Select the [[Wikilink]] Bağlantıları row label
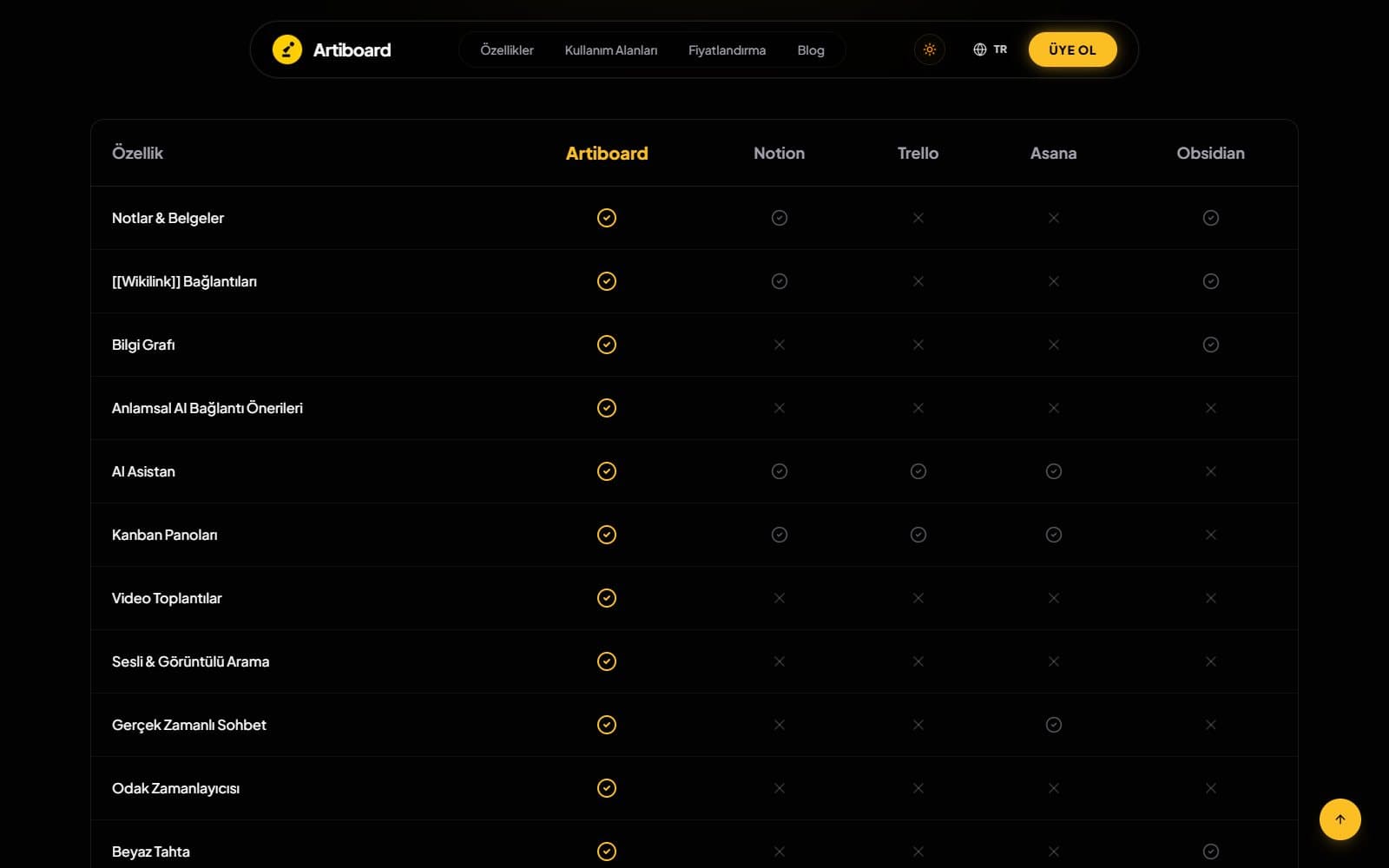Viewport: 1389px width, 868px height. (x=184, y=281)
